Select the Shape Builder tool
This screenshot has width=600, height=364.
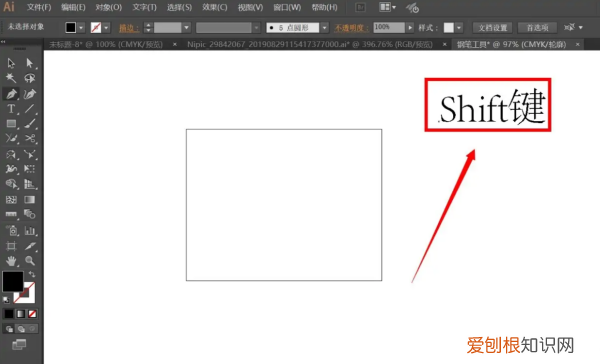11,184
